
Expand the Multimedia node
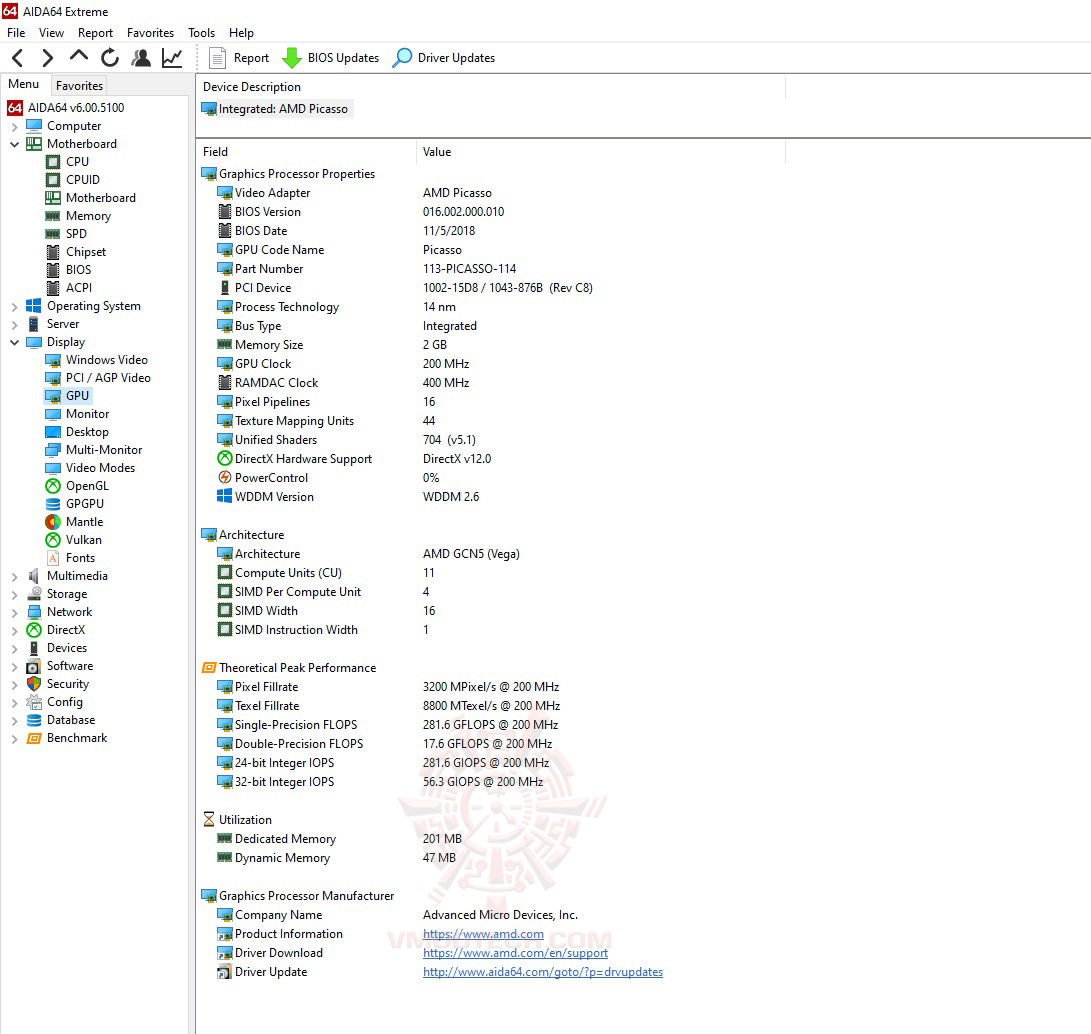[x=15, y=577]
